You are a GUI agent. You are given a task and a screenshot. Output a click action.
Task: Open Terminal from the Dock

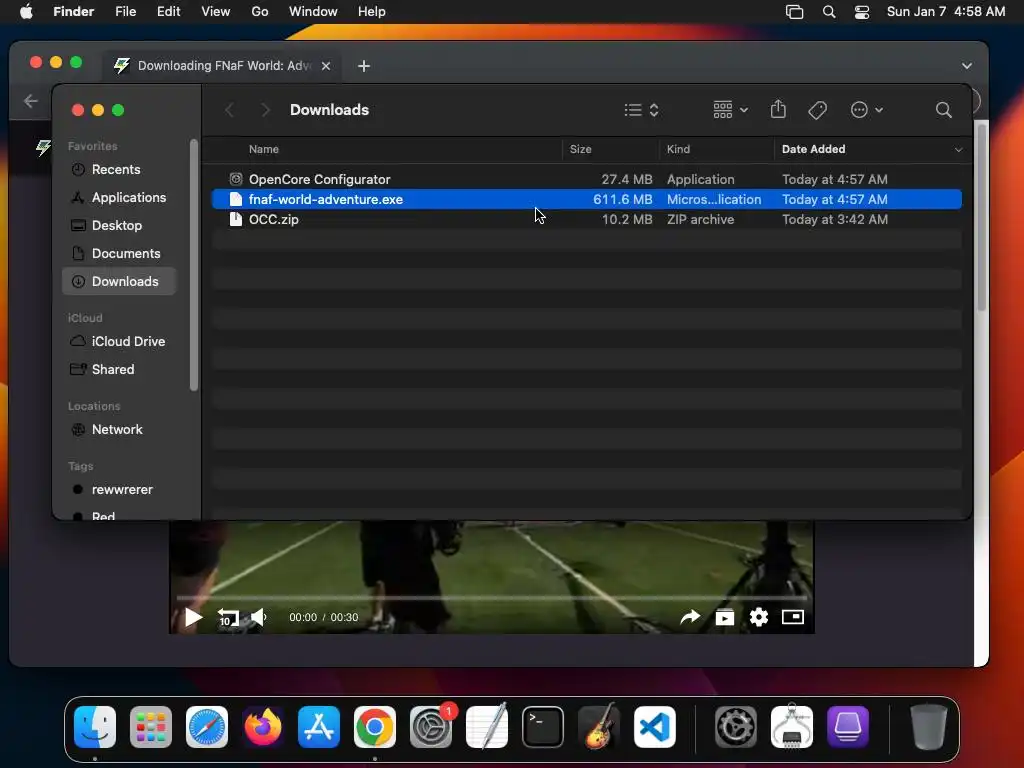(x=543, y=727)
